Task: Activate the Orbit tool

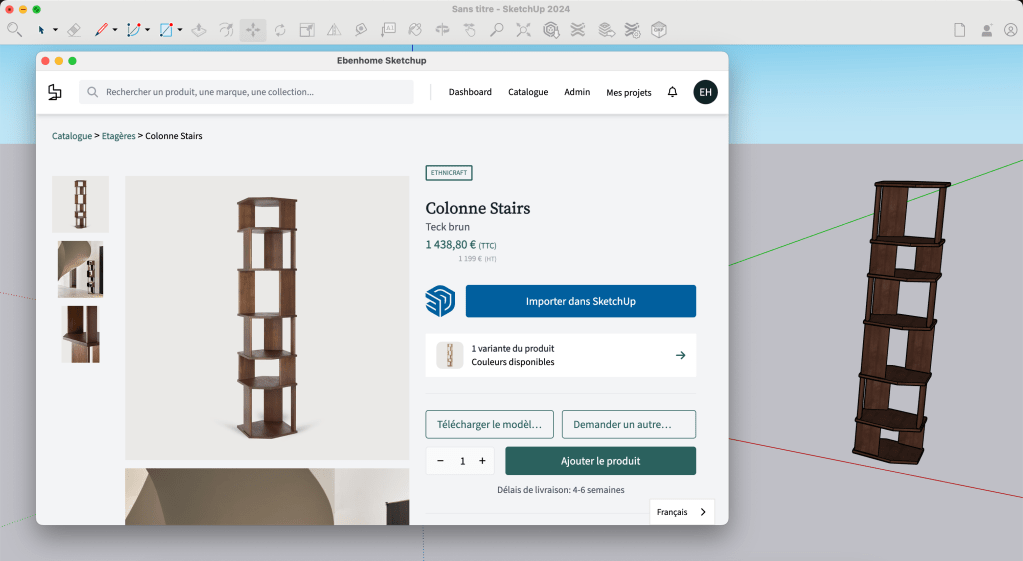Action: [x=442, y=30]
